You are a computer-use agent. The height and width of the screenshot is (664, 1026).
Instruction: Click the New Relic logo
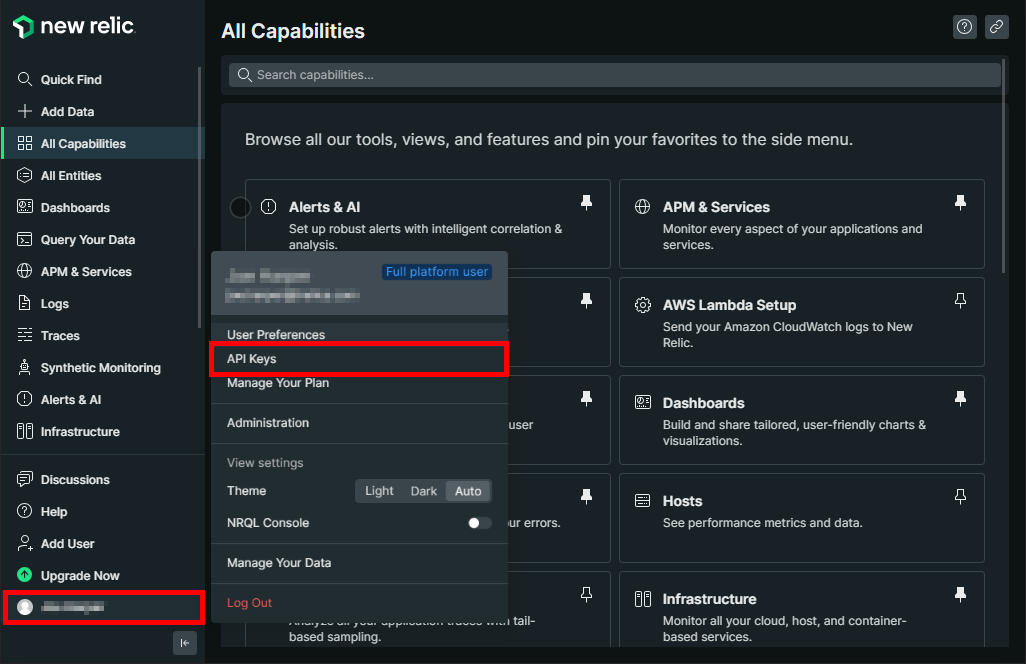[x=74, y=26]
